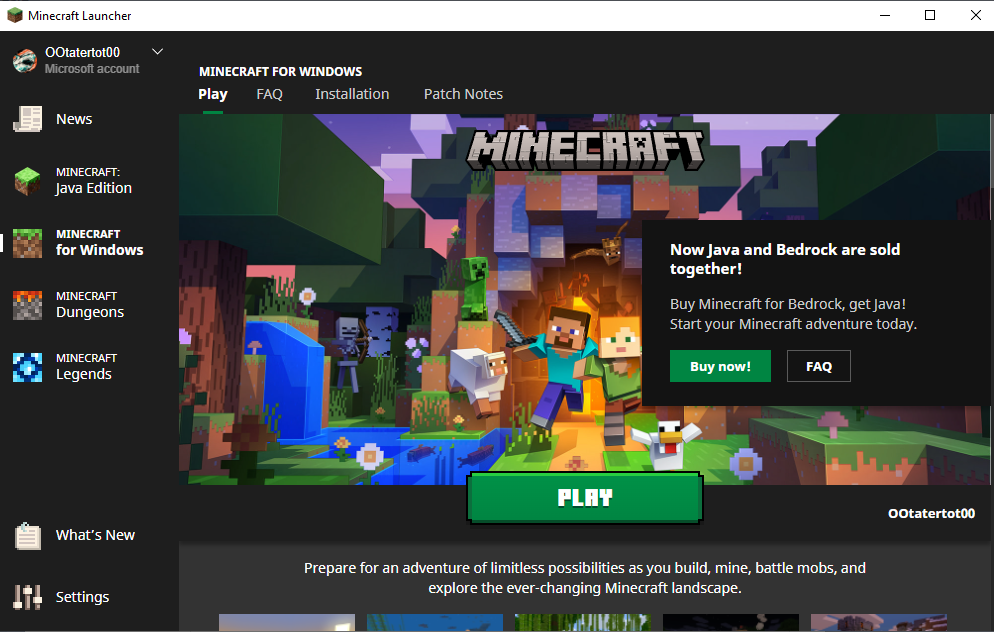Viewport: 994px width, 632px height.
Task: Open the News newspaper icon
Action: pos(27,119)
